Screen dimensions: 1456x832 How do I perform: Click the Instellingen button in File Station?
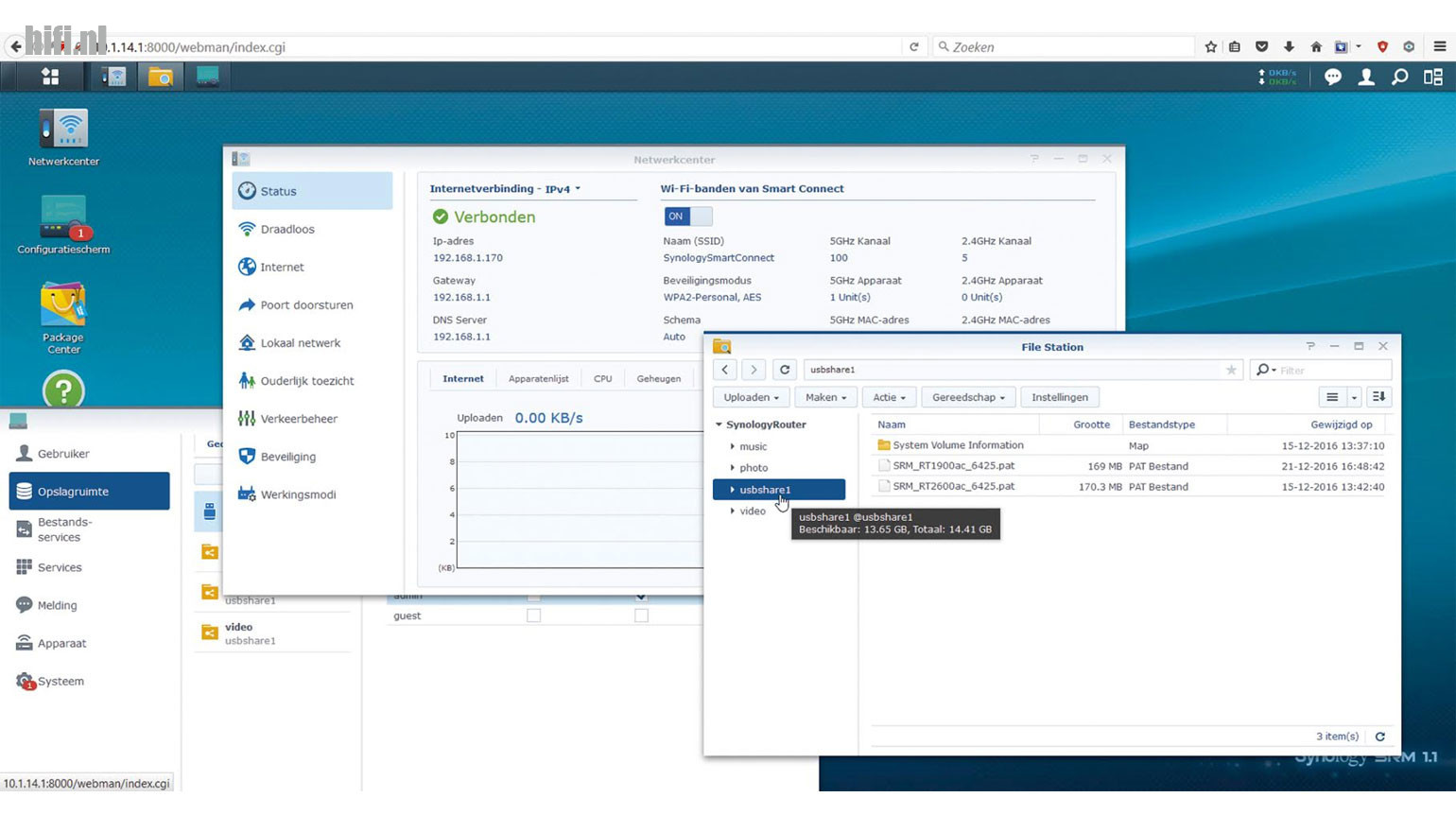1060,397
